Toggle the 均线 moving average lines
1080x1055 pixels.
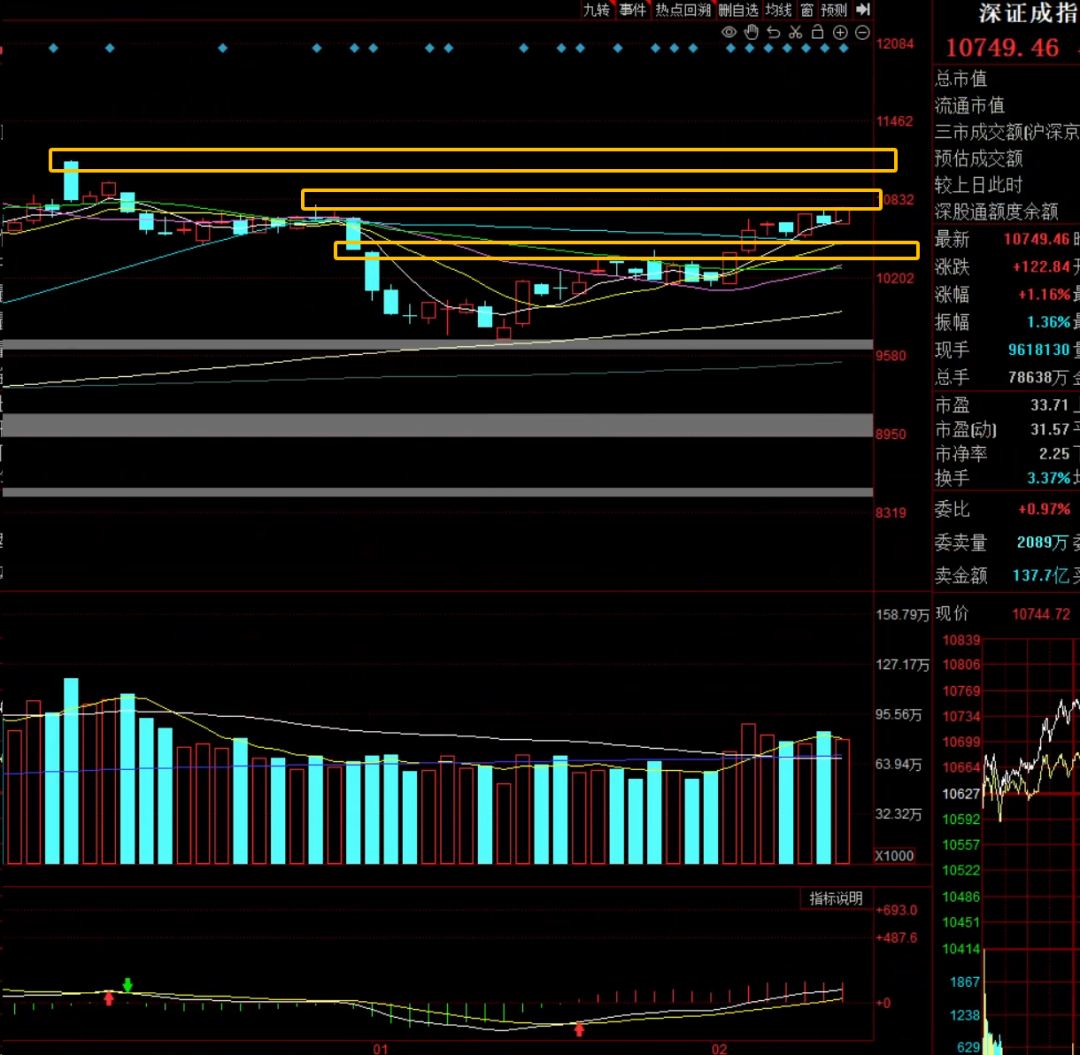[779, 10]
